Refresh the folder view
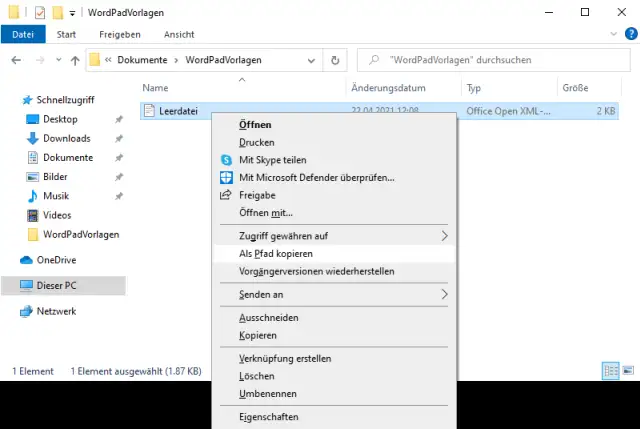Image resolution: width=640 pixels, height=429 pixels. [x=335, y=60]
